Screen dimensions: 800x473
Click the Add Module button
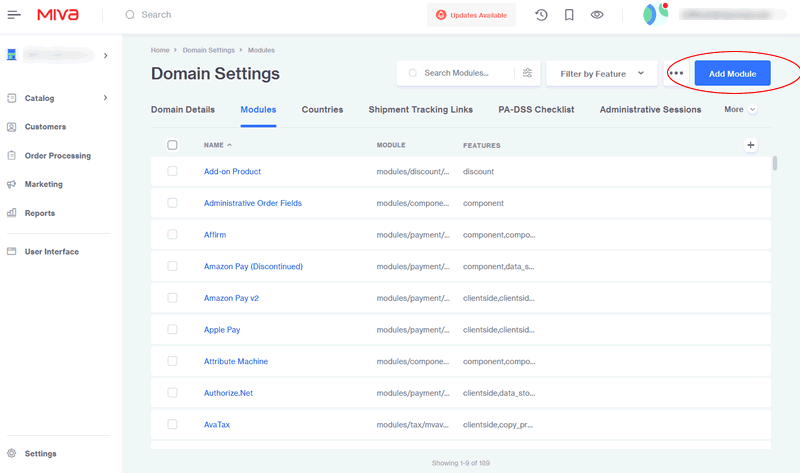coord(732,73)
